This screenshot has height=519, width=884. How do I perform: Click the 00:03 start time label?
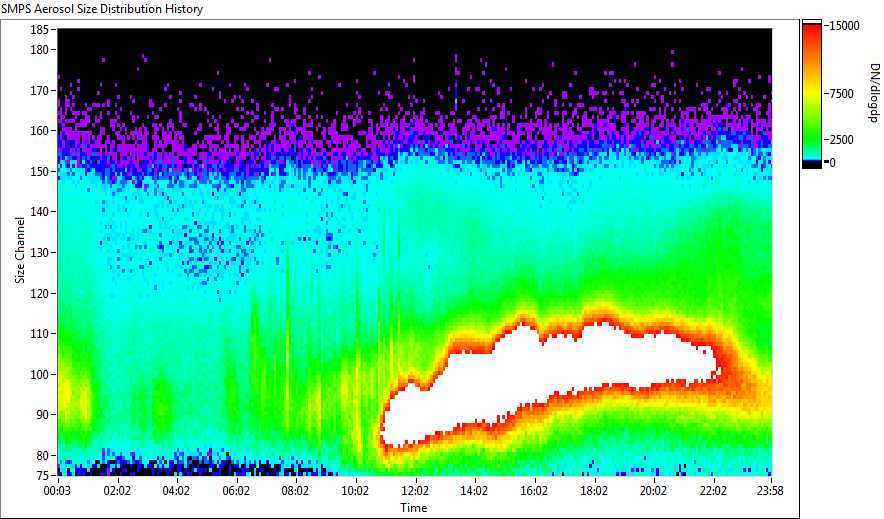click(58, 491)
